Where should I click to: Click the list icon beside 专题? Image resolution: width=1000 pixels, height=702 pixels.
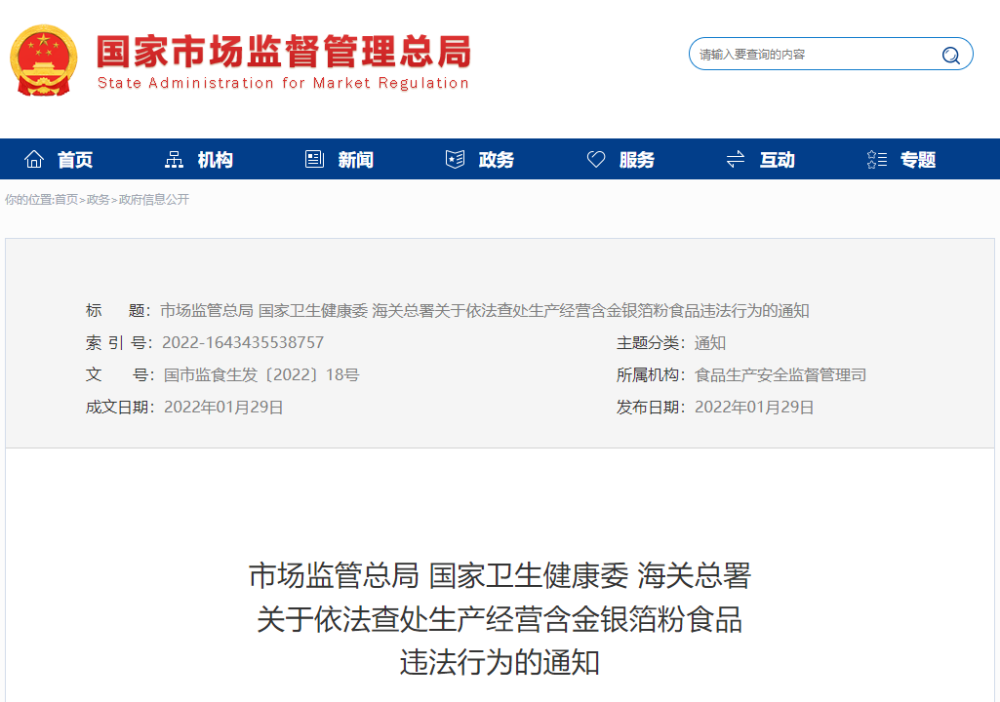tap(877, 158)
